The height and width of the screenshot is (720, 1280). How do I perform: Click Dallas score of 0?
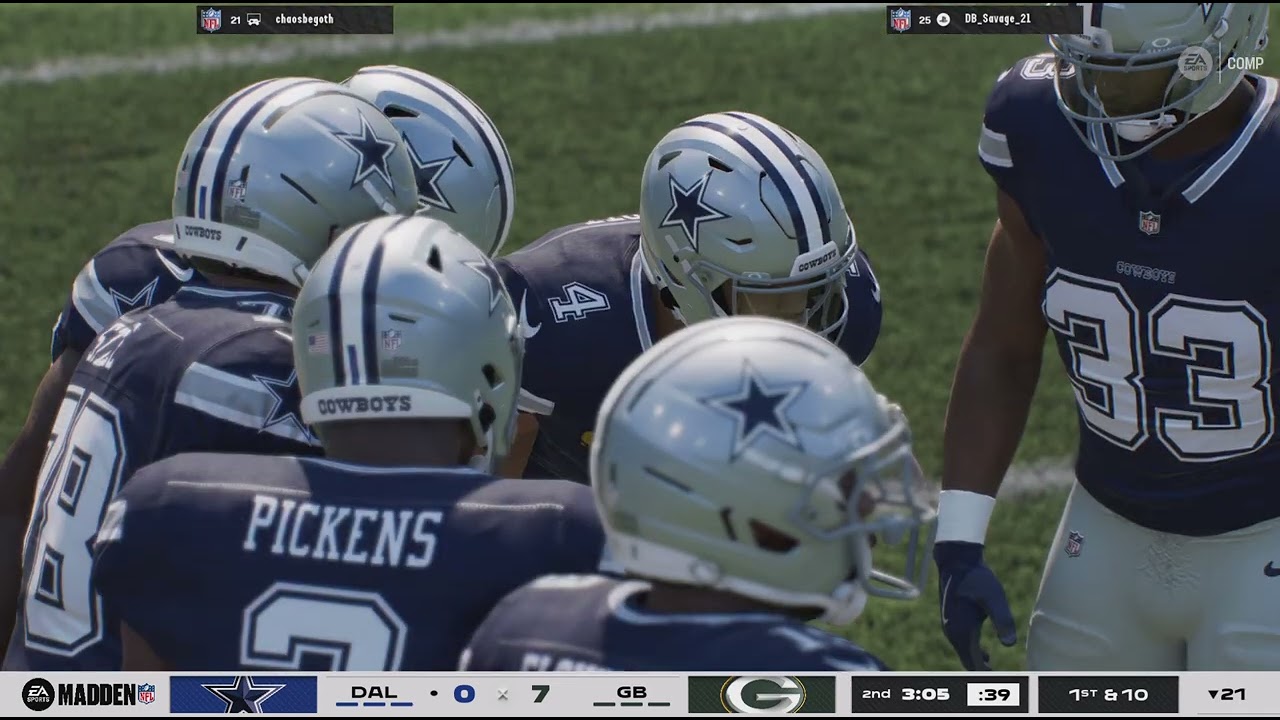(464, 694)
